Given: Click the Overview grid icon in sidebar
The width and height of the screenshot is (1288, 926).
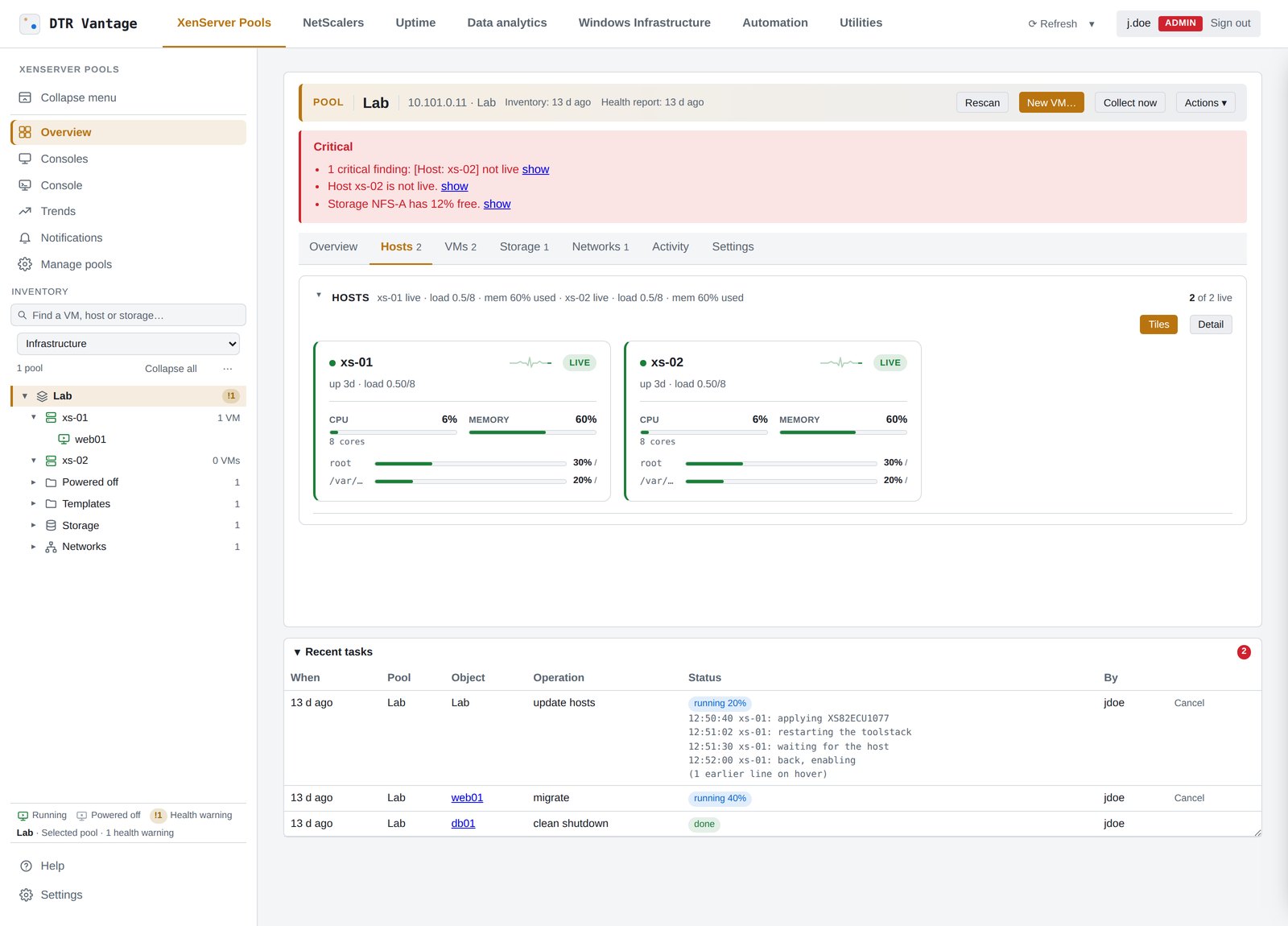Looking at the screenshot, I should pyautogui.click(x=25, y=132).
